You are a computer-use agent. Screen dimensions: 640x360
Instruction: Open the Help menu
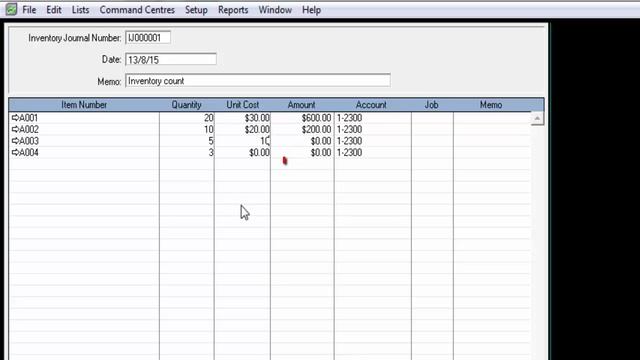[311, 10]
